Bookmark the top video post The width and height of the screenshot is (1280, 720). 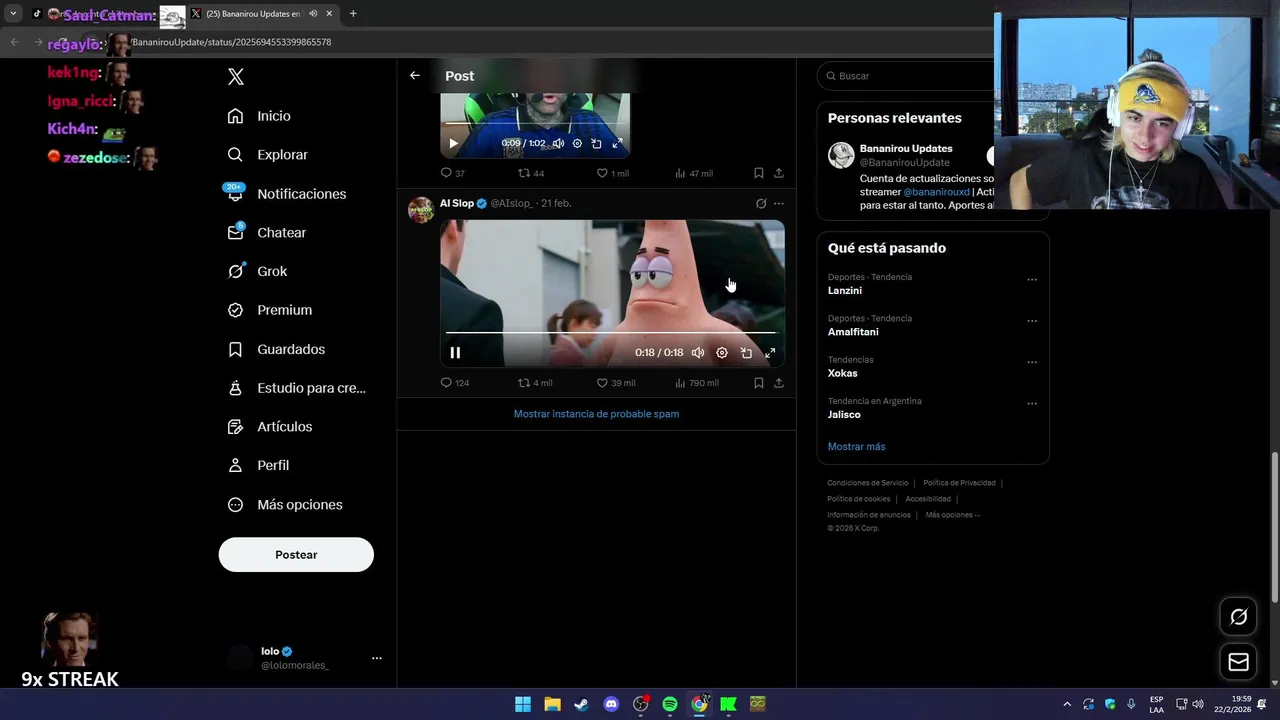[x=759, y=173]
